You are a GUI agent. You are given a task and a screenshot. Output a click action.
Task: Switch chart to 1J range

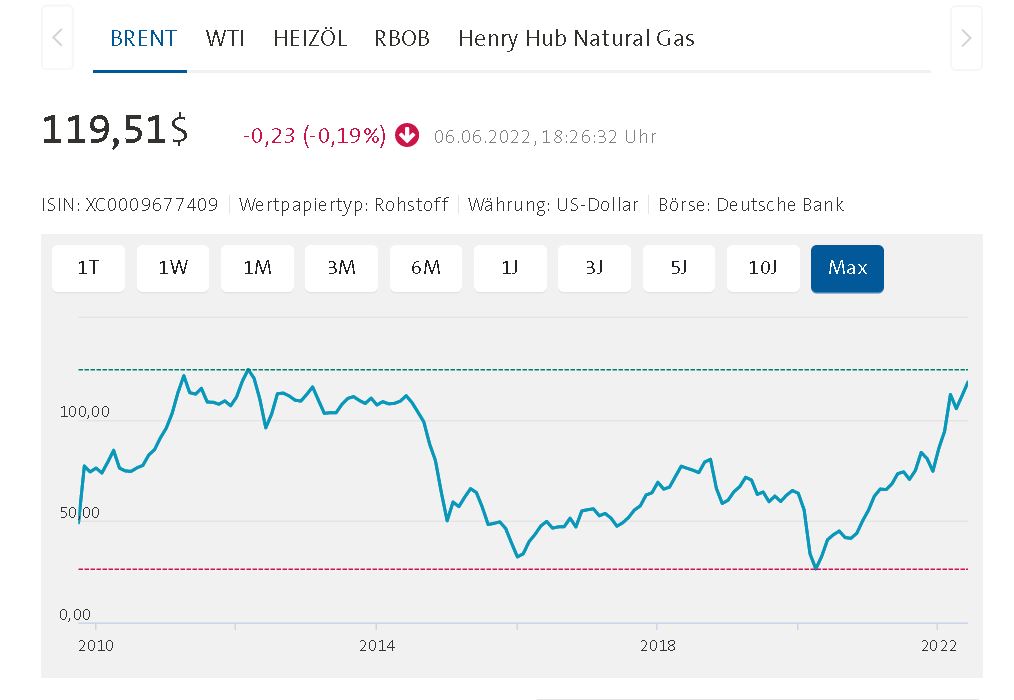coord(510,268)
